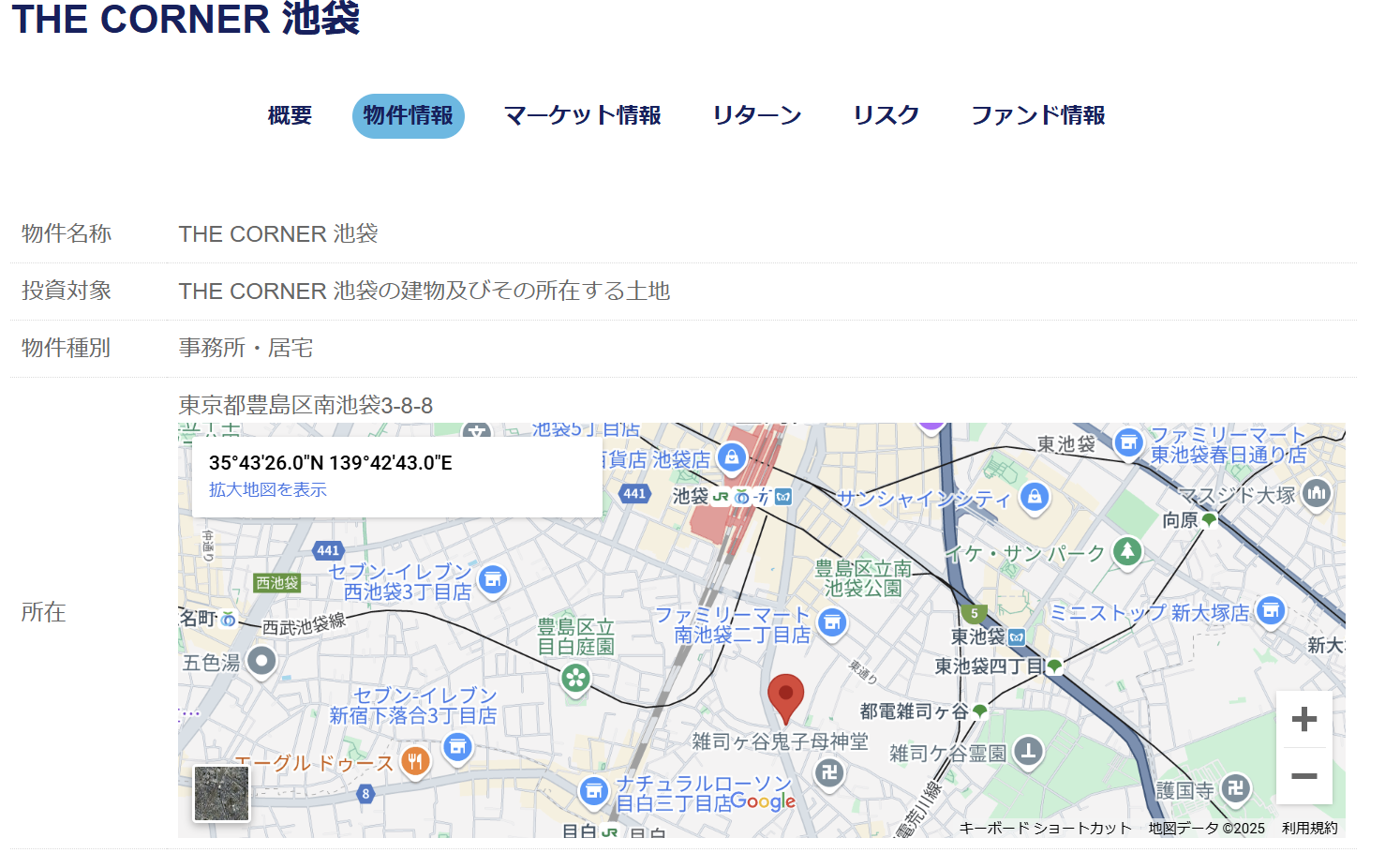Click coordinates 35°43'26.0"N 139°42'43.0"E
1400x853 pixels.
[x=331, y=463]
